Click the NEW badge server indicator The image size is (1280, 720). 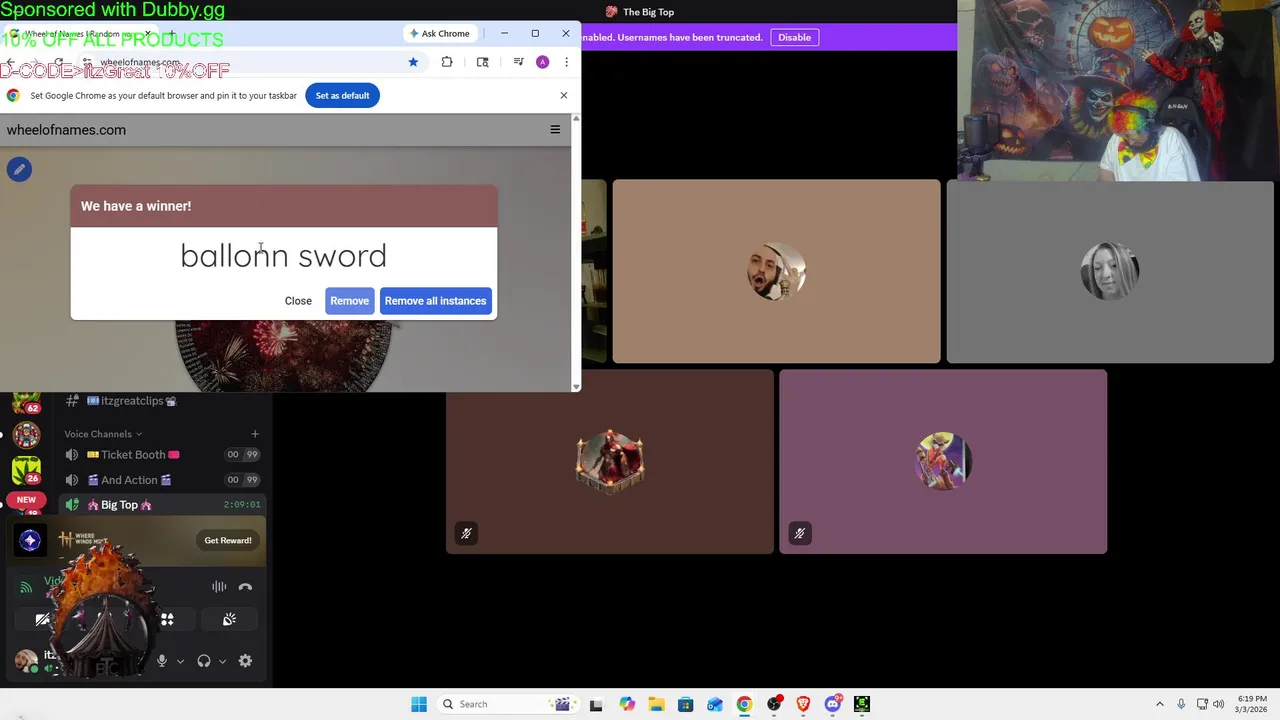tap(26, 500)
